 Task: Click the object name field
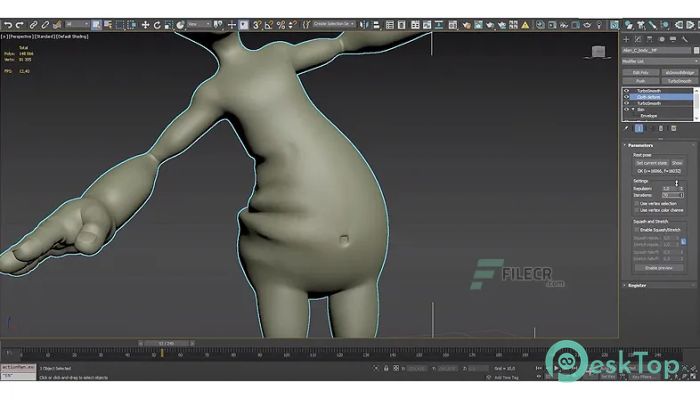point(656,50)
